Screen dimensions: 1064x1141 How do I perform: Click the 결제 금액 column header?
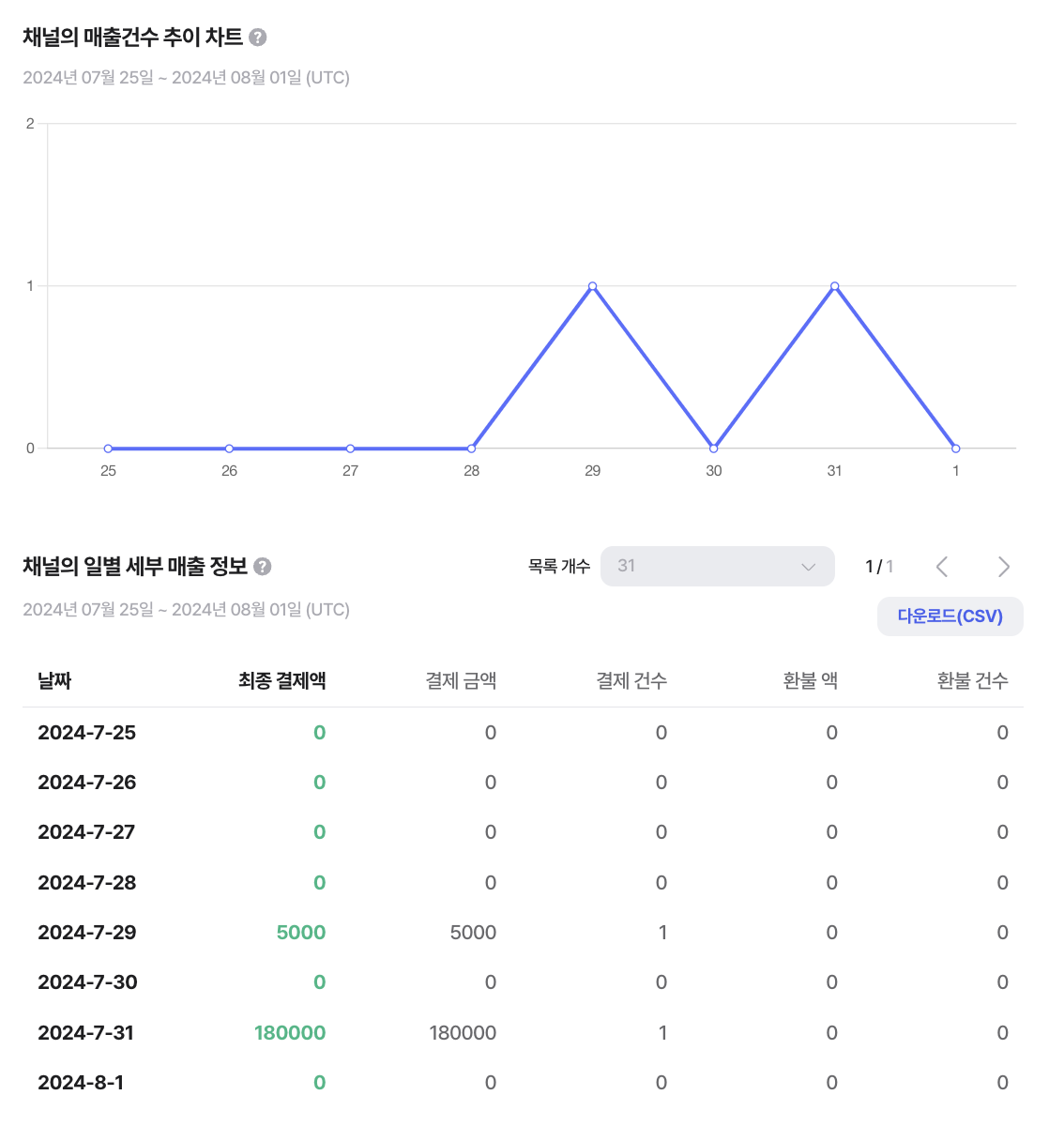[x=461, y=681]
